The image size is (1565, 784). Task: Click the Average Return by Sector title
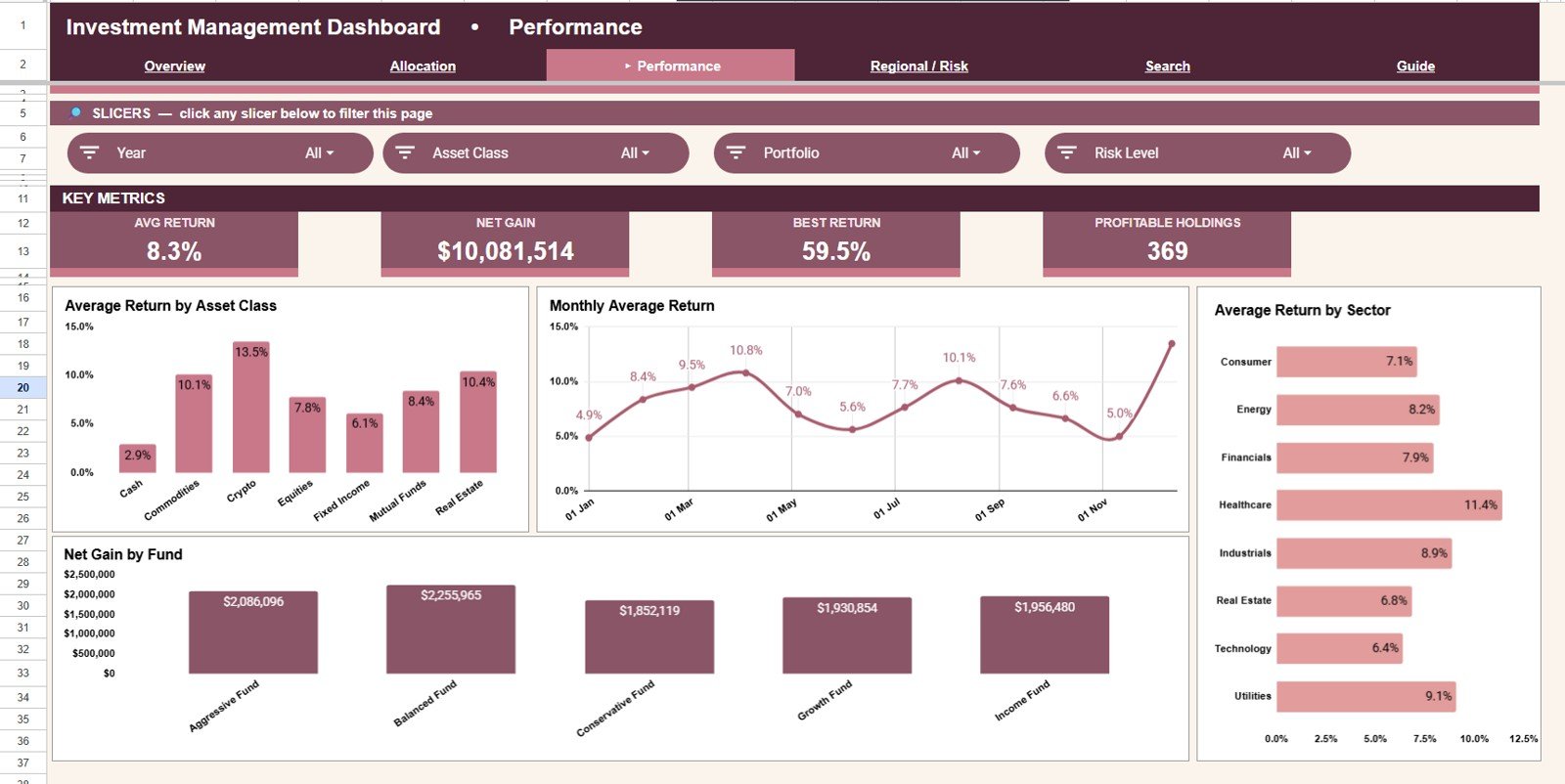pyautogui.click(x=1302, y=310)
